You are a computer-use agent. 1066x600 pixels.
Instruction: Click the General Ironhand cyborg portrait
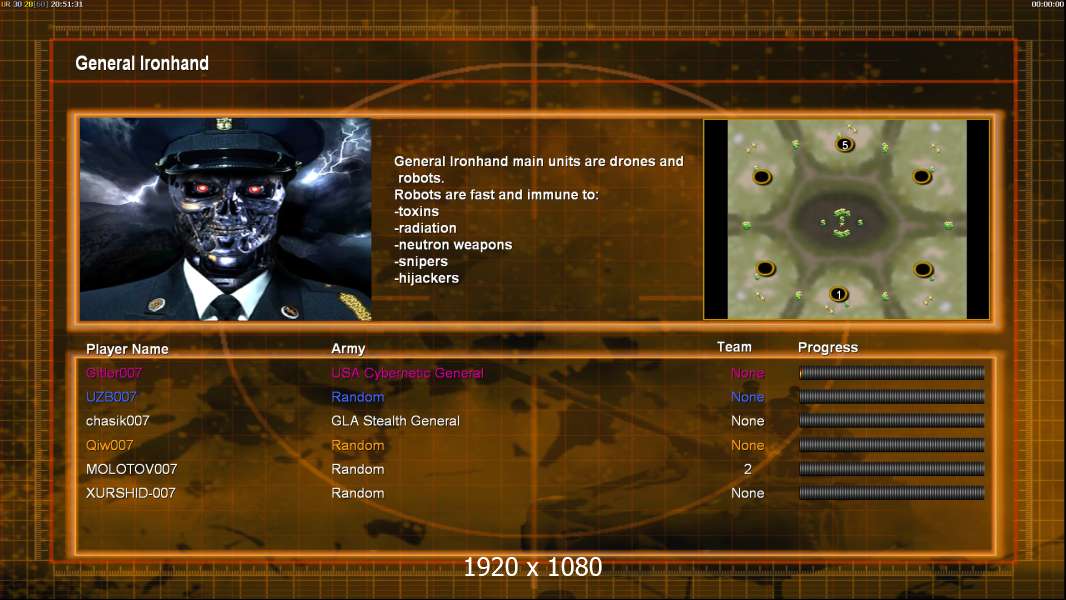[226, 219]
